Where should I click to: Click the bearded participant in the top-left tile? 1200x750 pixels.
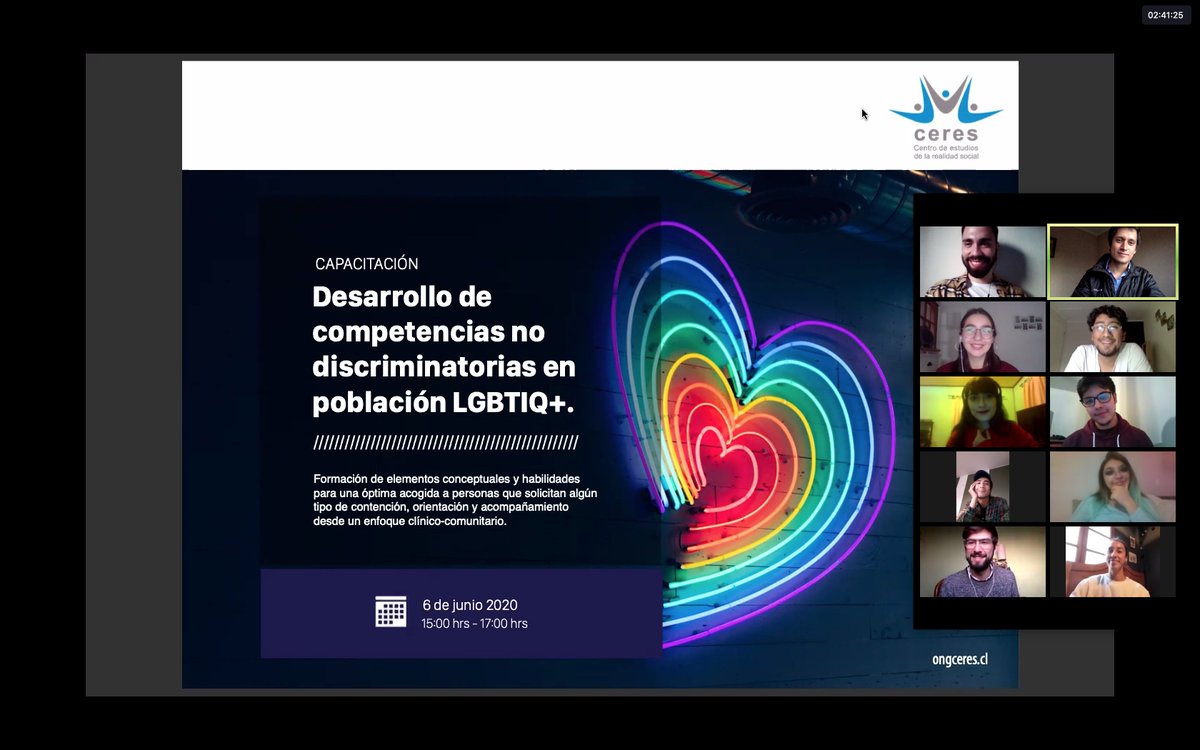tap(981, 261)
